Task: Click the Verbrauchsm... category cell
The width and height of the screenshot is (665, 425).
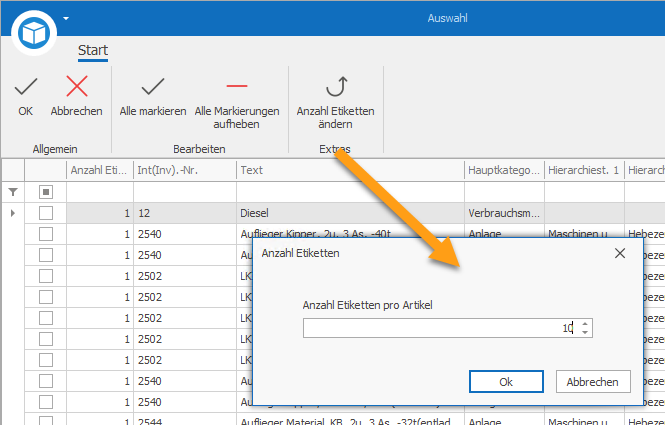Action: coord(504,213)
